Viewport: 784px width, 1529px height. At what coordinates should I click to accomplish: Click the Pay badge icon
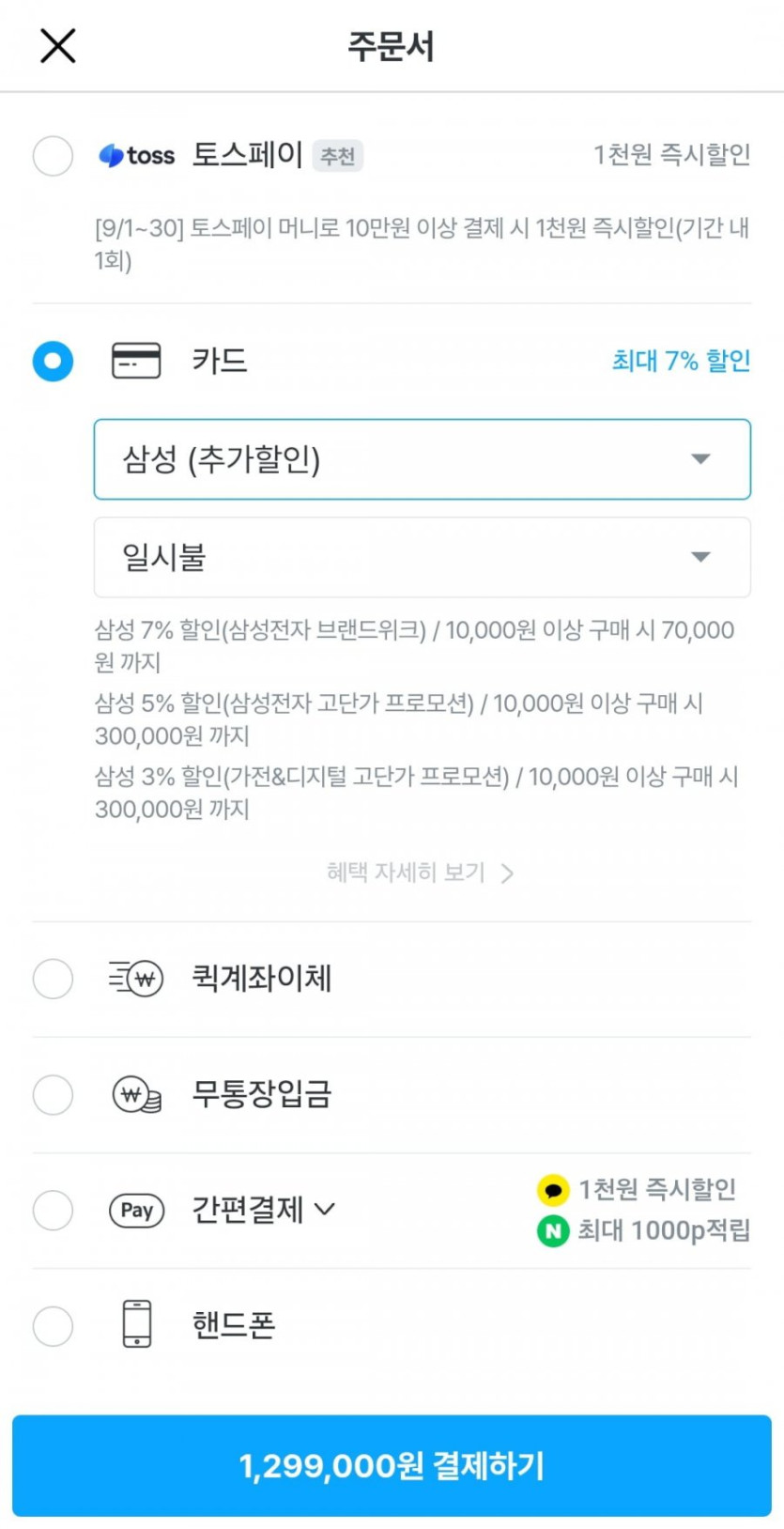[137, 1211]
